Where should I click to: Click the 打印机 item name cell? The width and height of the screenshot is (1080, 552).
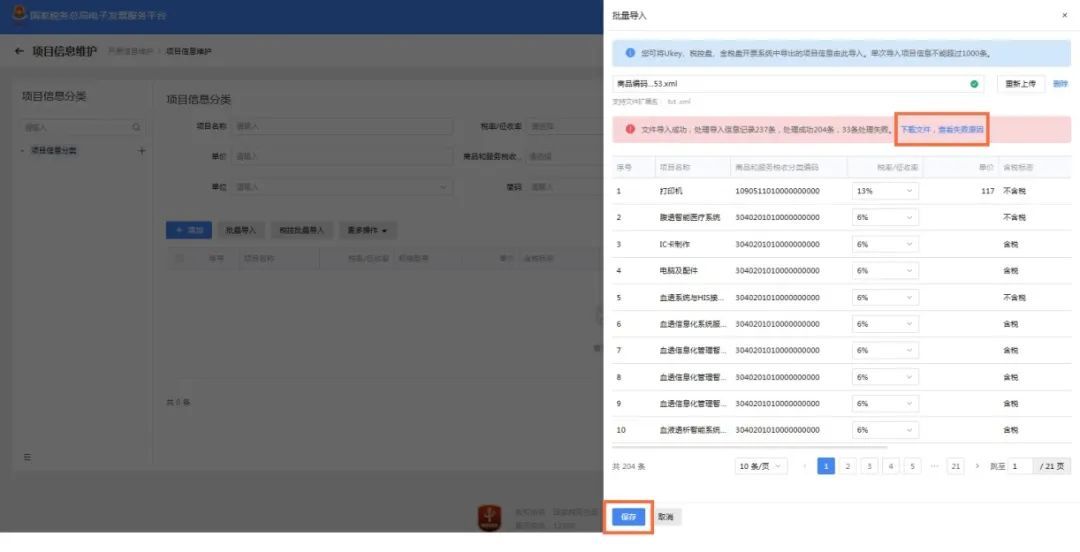671,191
